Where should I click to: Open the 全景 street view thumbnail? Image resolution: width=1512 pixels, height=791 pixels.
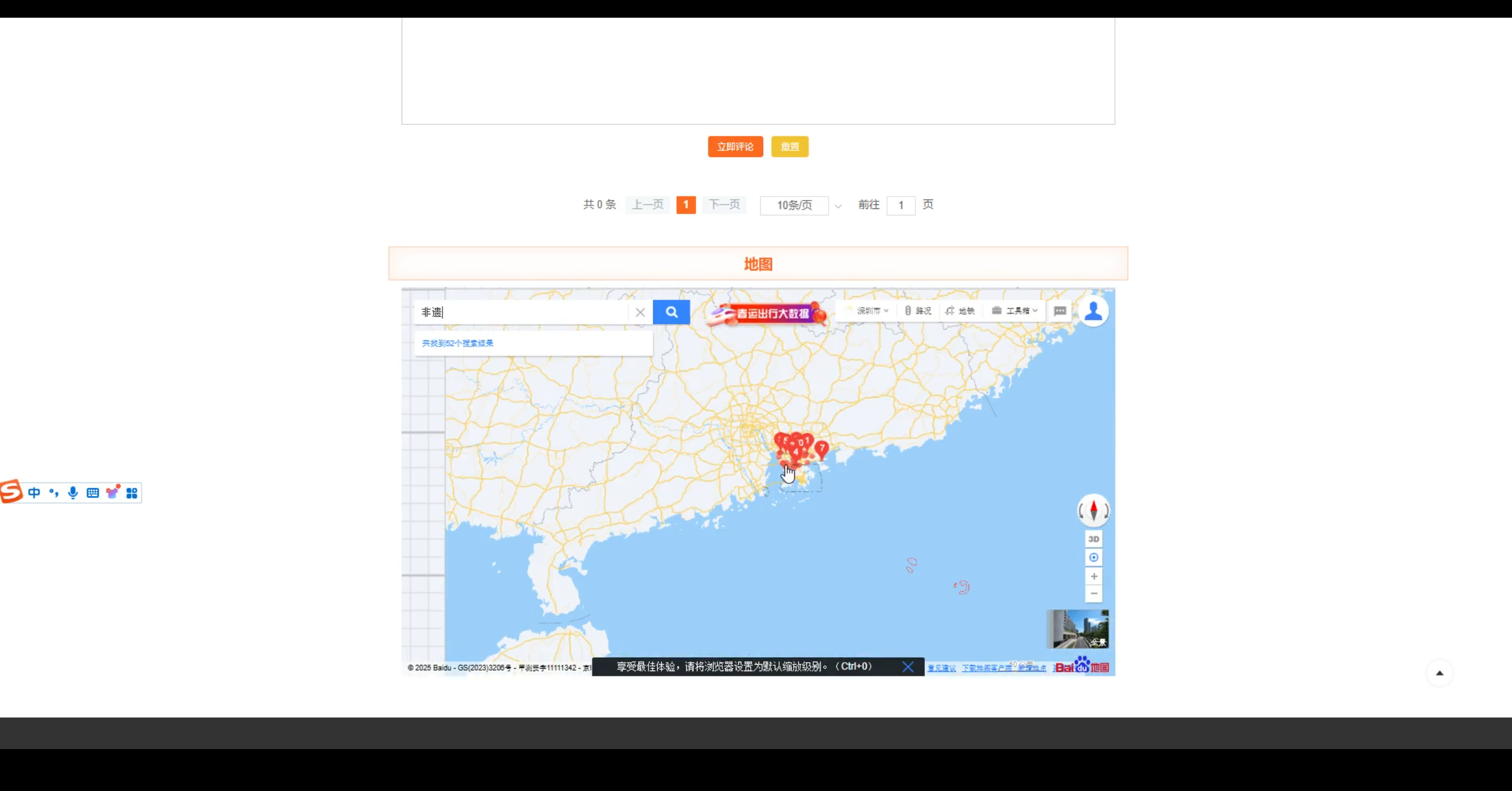(x=1077, y=629)
